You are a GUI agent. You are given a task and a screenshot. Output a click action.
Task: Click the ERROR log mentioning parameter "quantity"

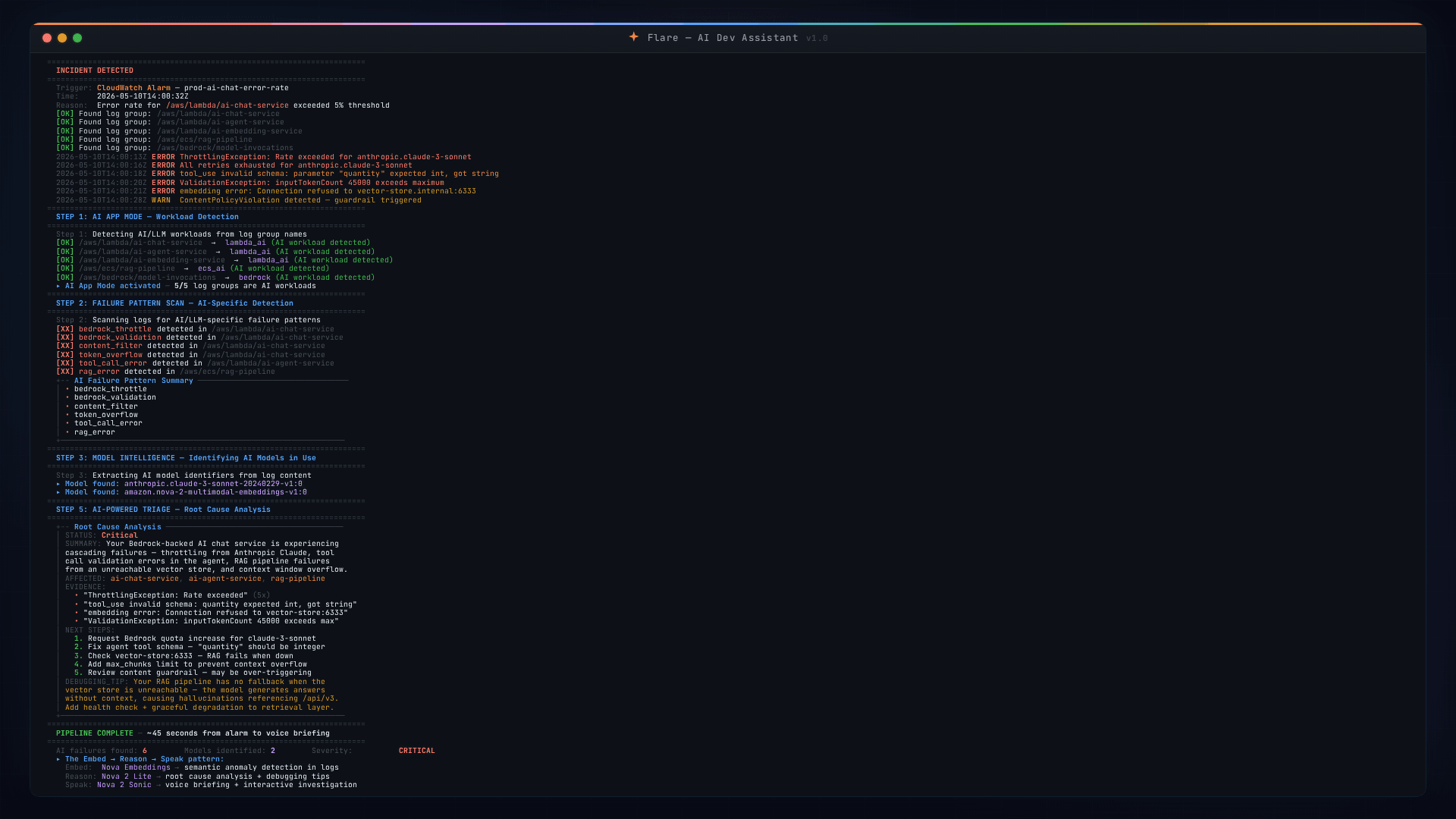point(278,174)
